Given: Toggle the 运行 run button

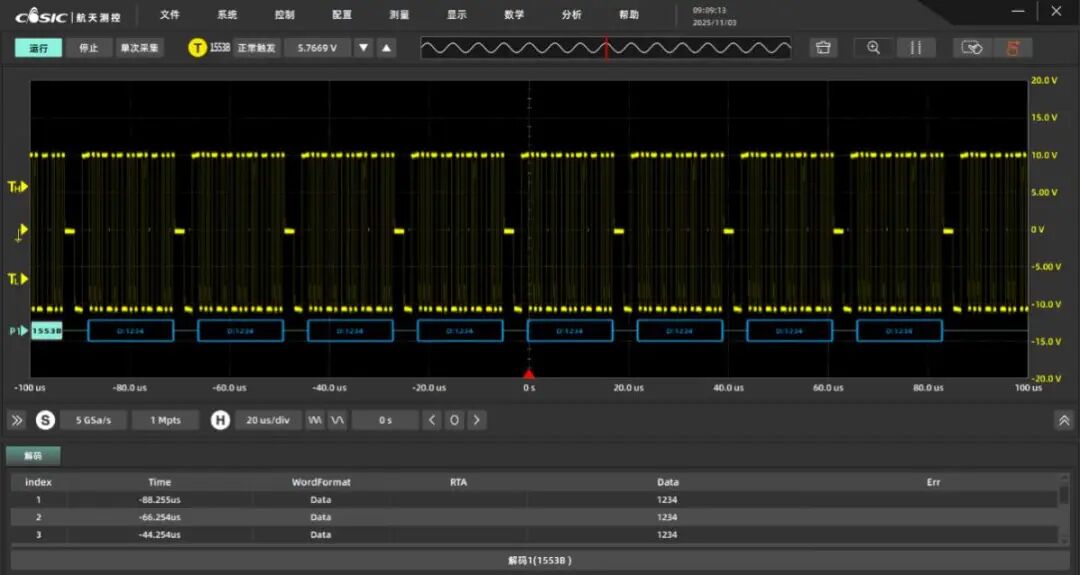Looking at the screenshot, I should tap(38, 48).
